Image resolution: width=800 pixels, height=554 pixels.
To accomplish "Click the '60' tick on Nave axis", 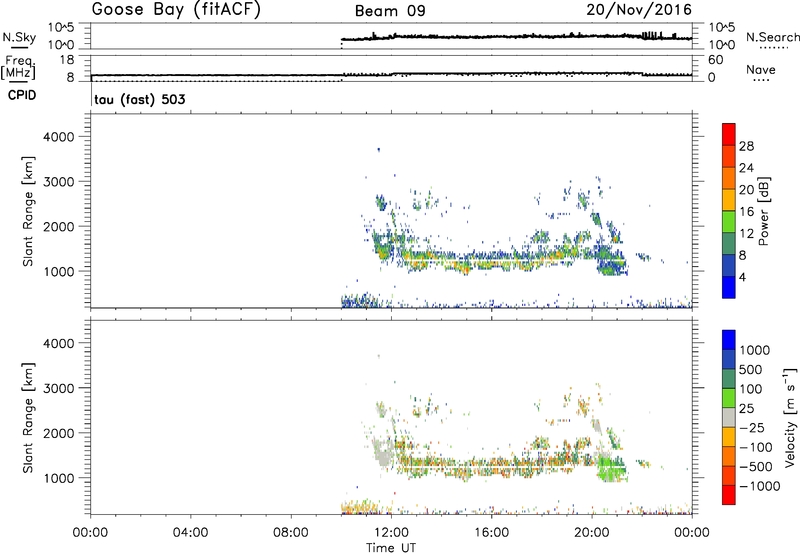I will [715, 60].
